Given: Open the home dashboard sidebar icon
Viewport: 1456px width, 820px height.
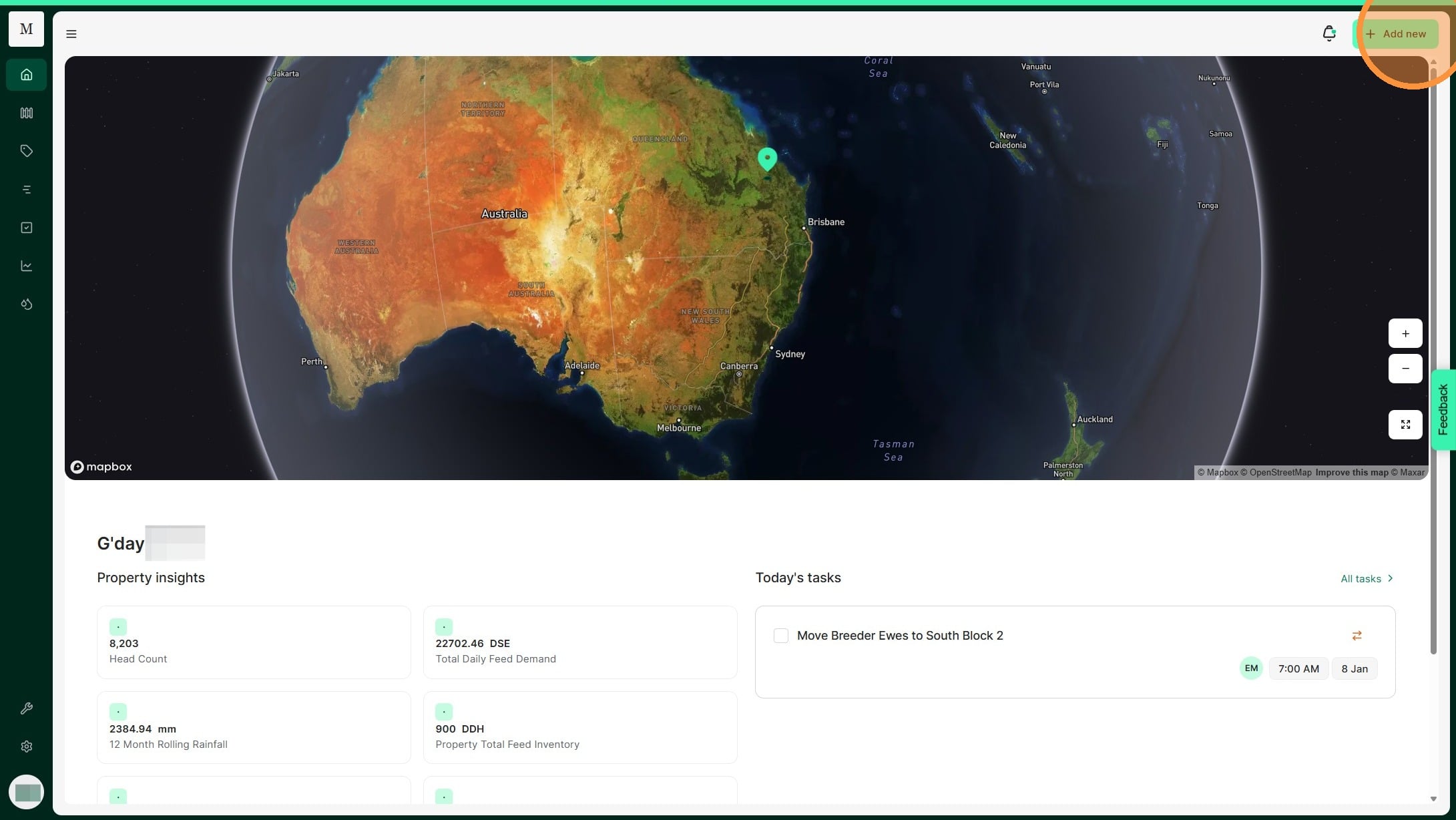Looking at the screenshot, I should pyautogui.click(x=26, y=75).
